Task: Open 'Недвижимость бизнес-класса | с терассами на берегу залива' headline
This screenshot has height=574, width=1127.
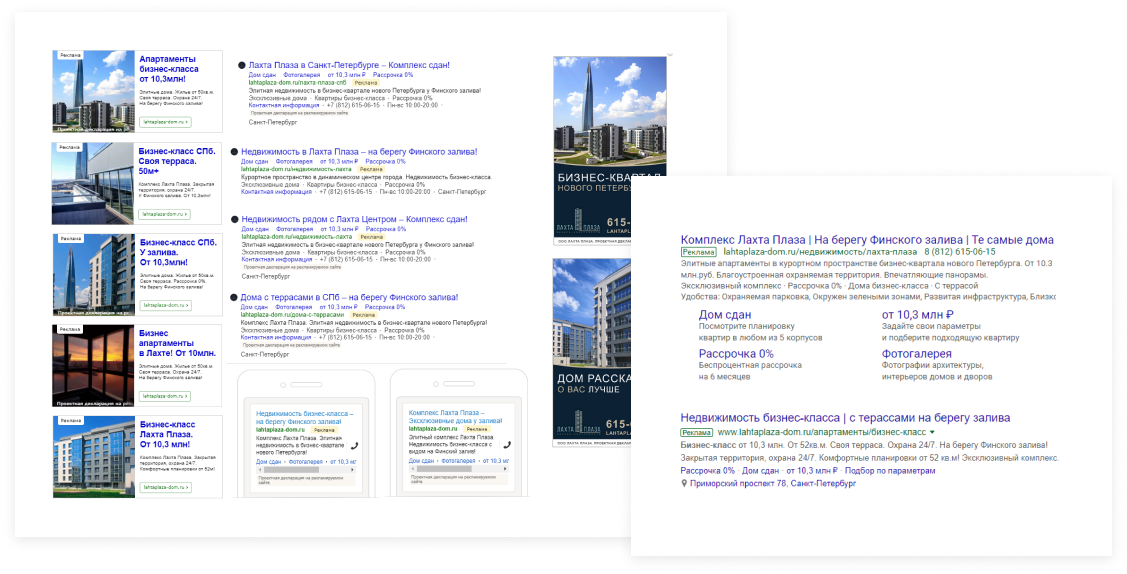Action: tap(845, 417)
